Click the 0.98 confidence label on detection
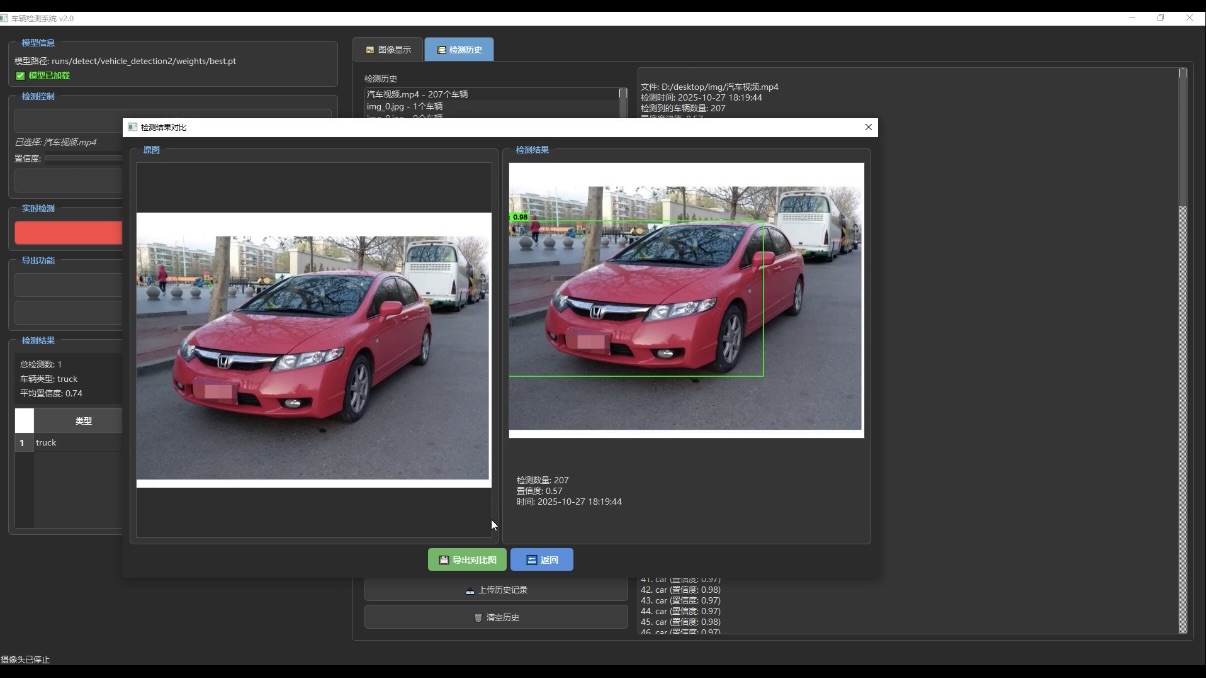The height and width of the screenshot is (678, 1206). pyautogui.click(x=519, y=217)
